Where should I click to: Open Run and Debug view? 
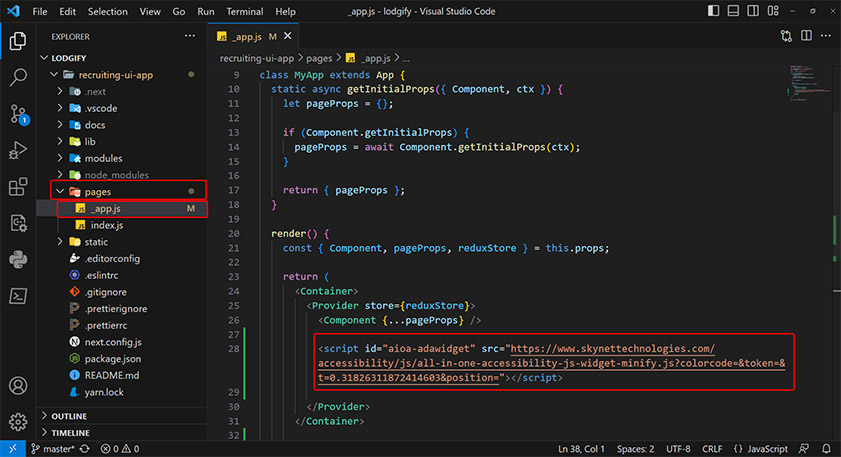pyautogui.click(x=18, y=151)
